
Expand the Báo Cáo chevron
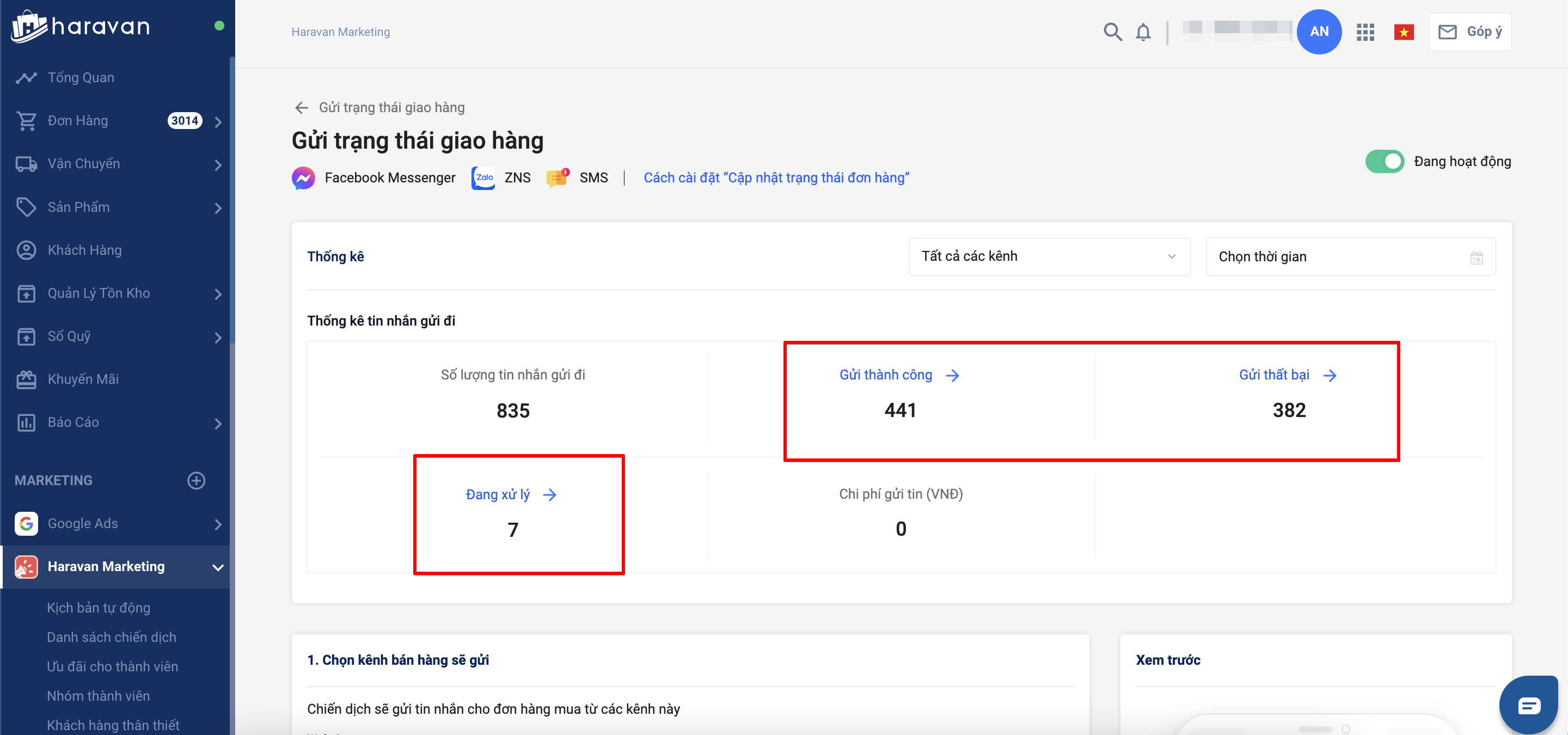coord(218,423)
